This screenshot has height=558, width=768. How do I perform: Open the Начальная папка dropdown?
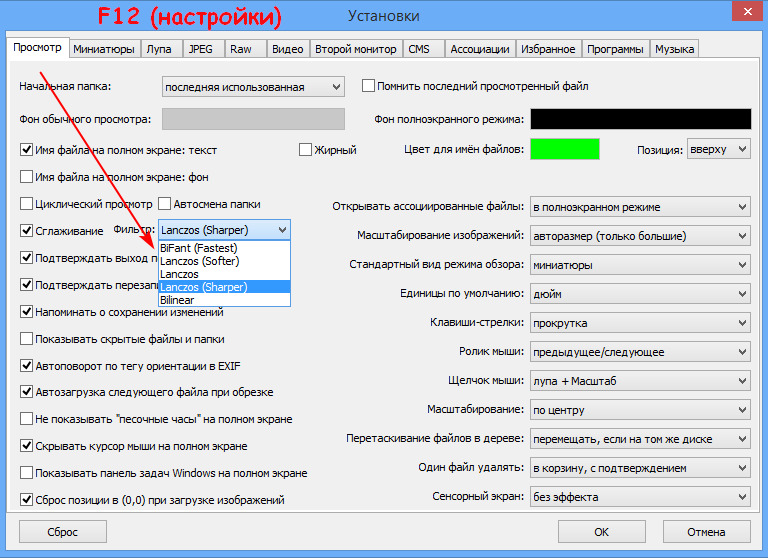click(x=253, y=87)
